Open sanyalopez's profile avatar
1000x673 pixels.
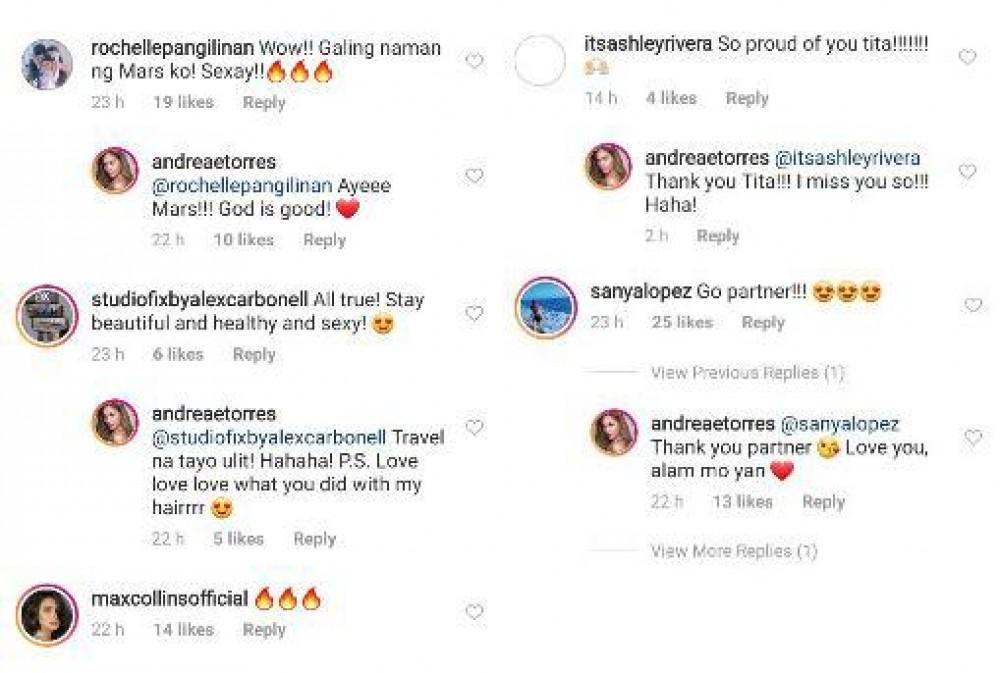[543, 306]
